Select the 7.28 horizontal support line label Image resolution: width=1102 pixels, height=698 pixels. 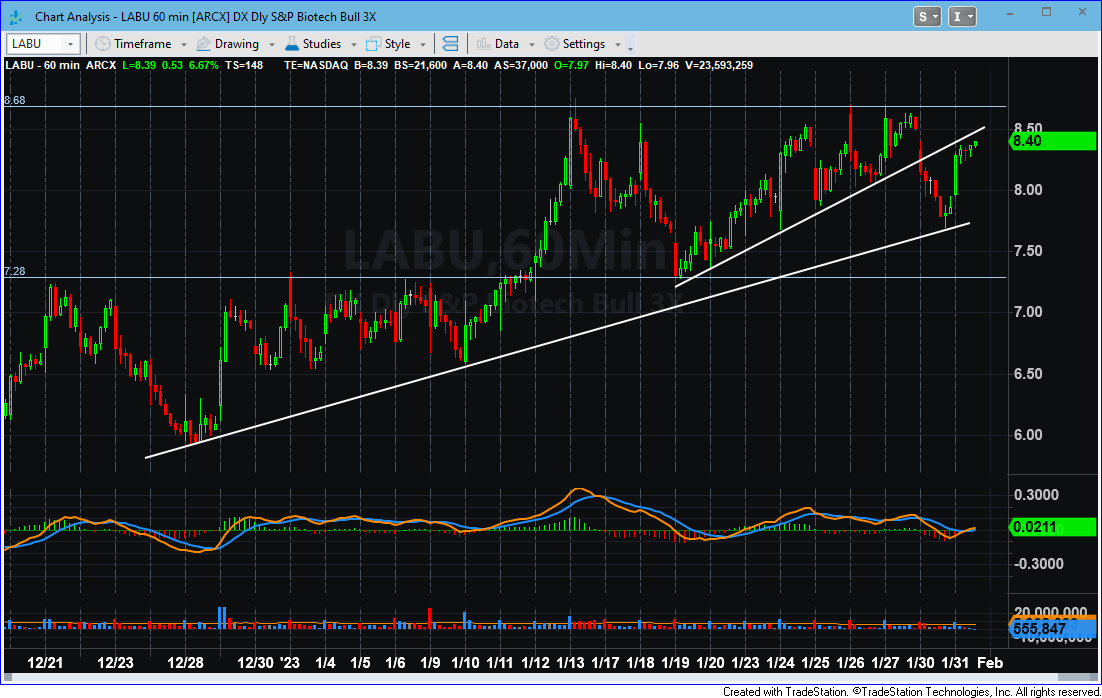[15, 271]
